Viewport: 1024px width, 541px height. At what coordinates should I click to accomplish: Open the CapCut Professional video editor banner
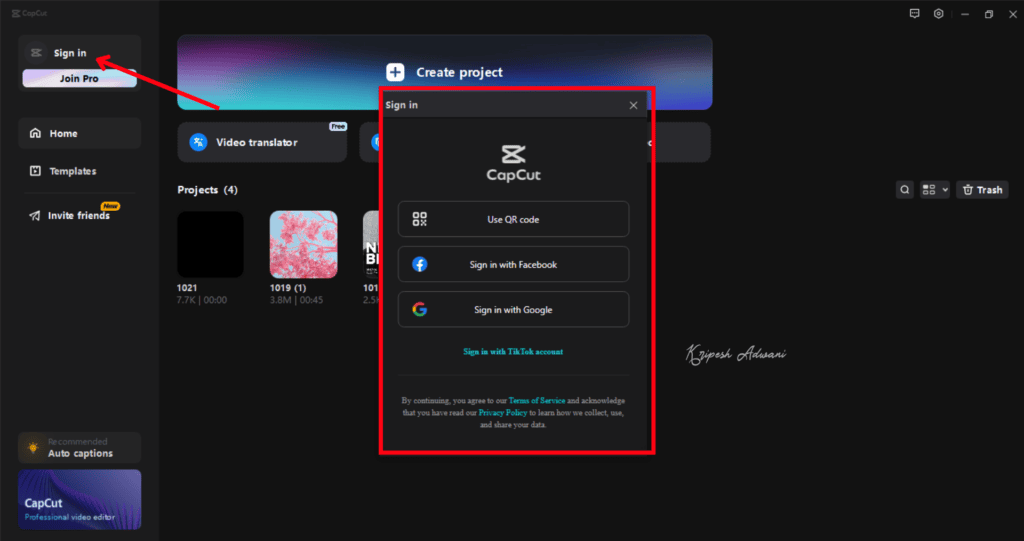coord(80,499)
